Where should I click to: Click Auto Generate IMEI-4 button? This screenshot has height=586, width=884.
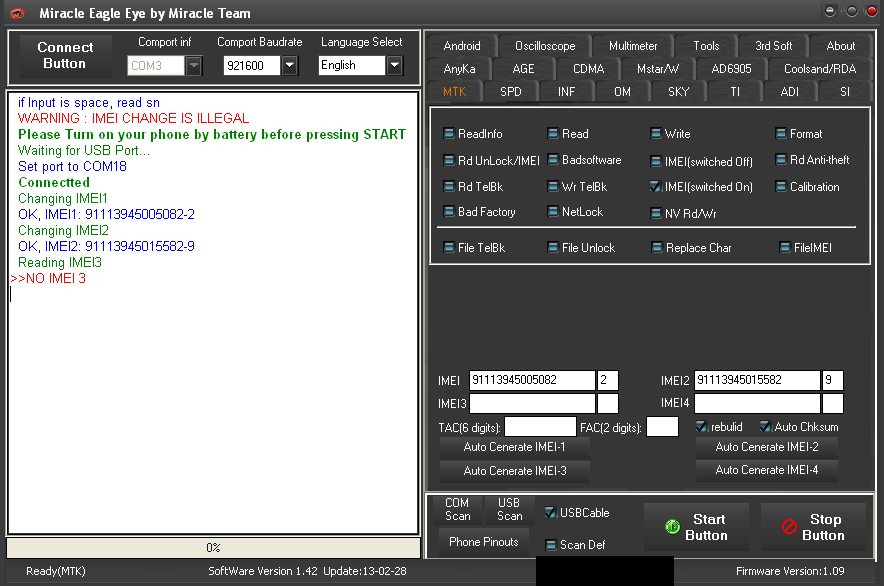pos(767,470)
